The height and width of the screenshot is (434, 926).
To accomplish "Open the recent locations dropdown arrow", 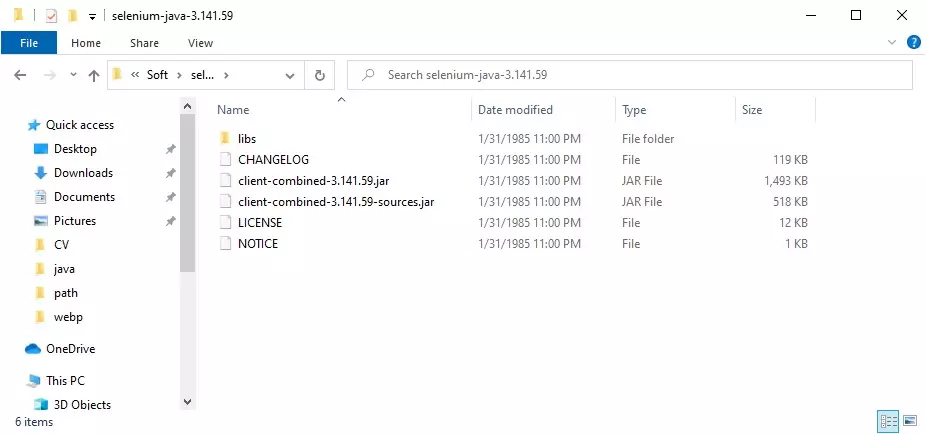I will coord(73,75).
